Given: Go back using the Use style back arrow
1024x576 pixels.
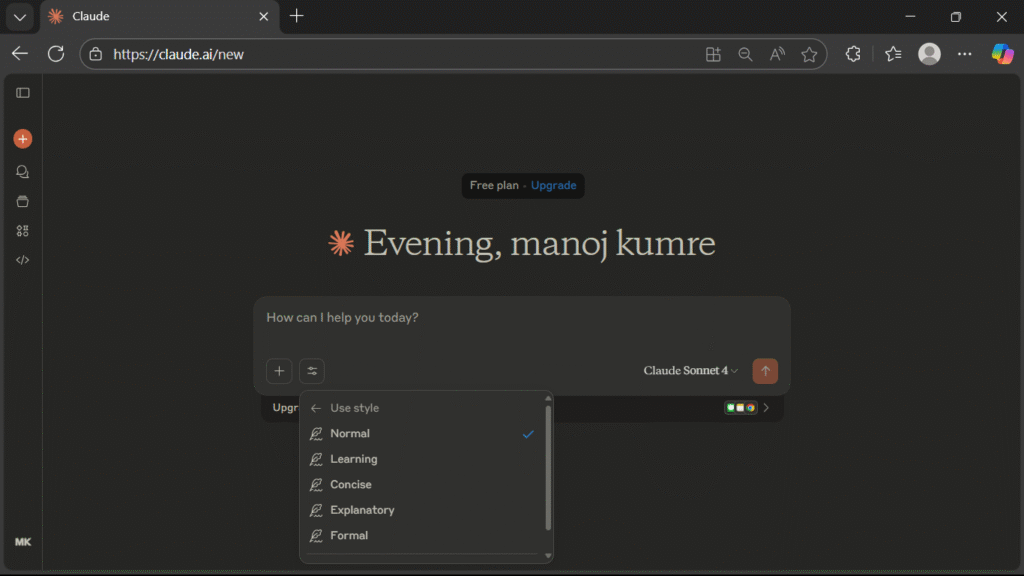Looking at the screenshot, I should (x=314, y=407).
